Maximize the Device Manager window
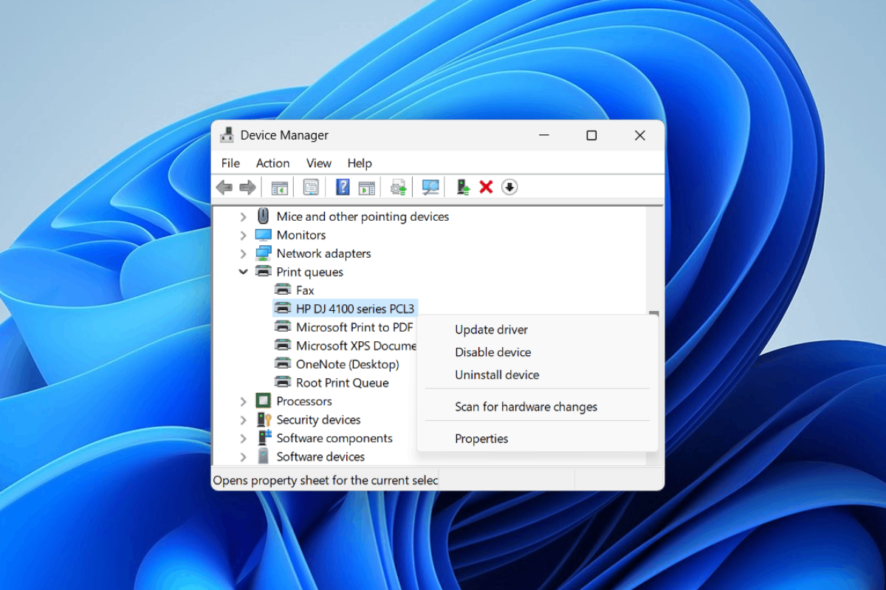Viewport: 886px width, 590px height. click(x=592, y=135)
